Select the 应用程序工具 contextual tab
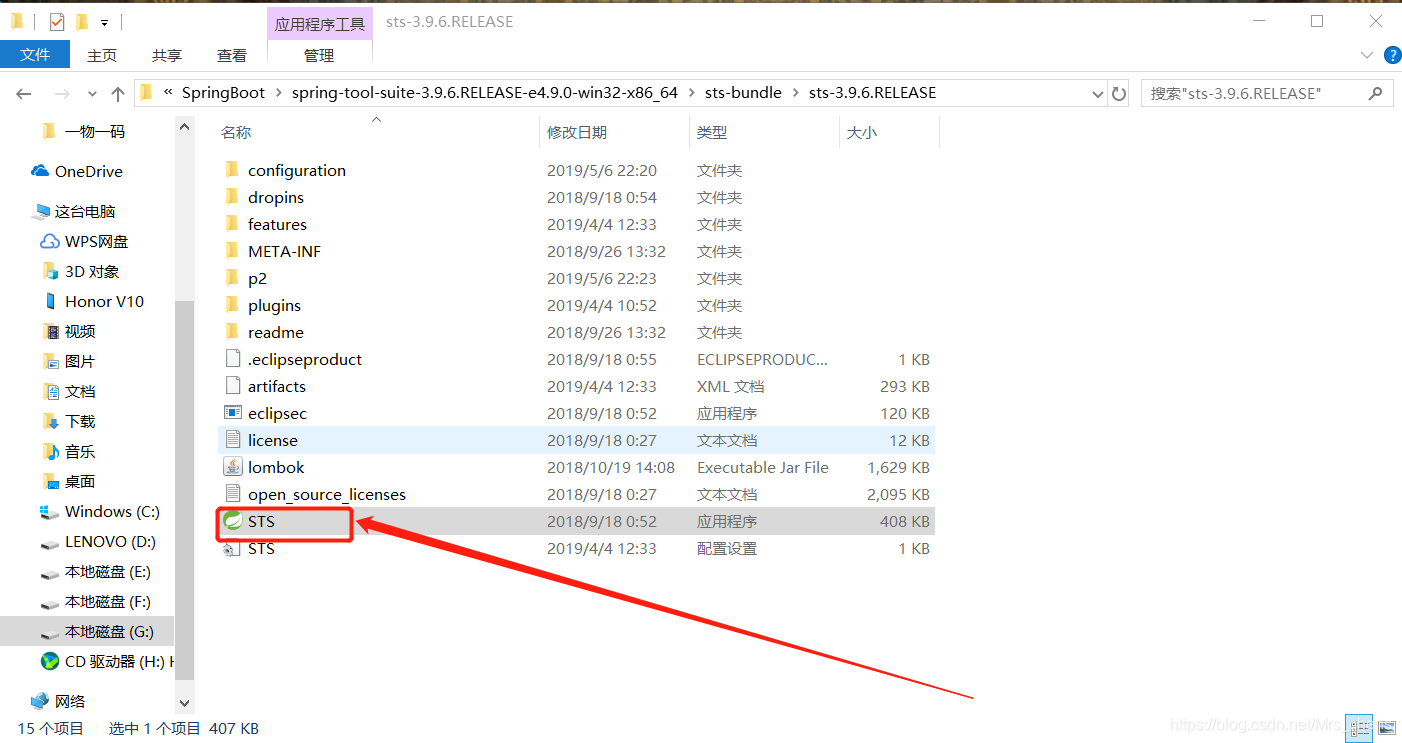Viewport: 1402px width, 743px height. coord(320,24)
